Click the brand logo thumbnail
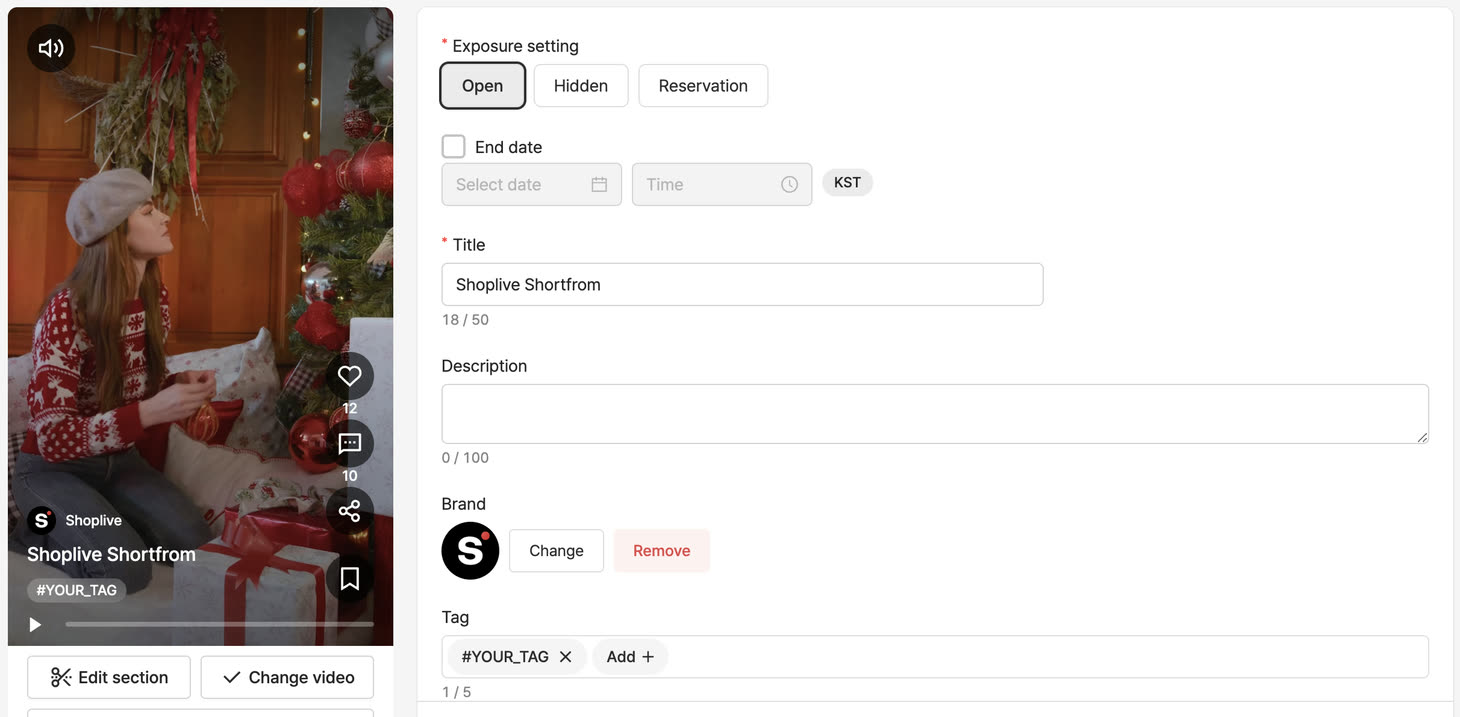 tap(470, 551)
